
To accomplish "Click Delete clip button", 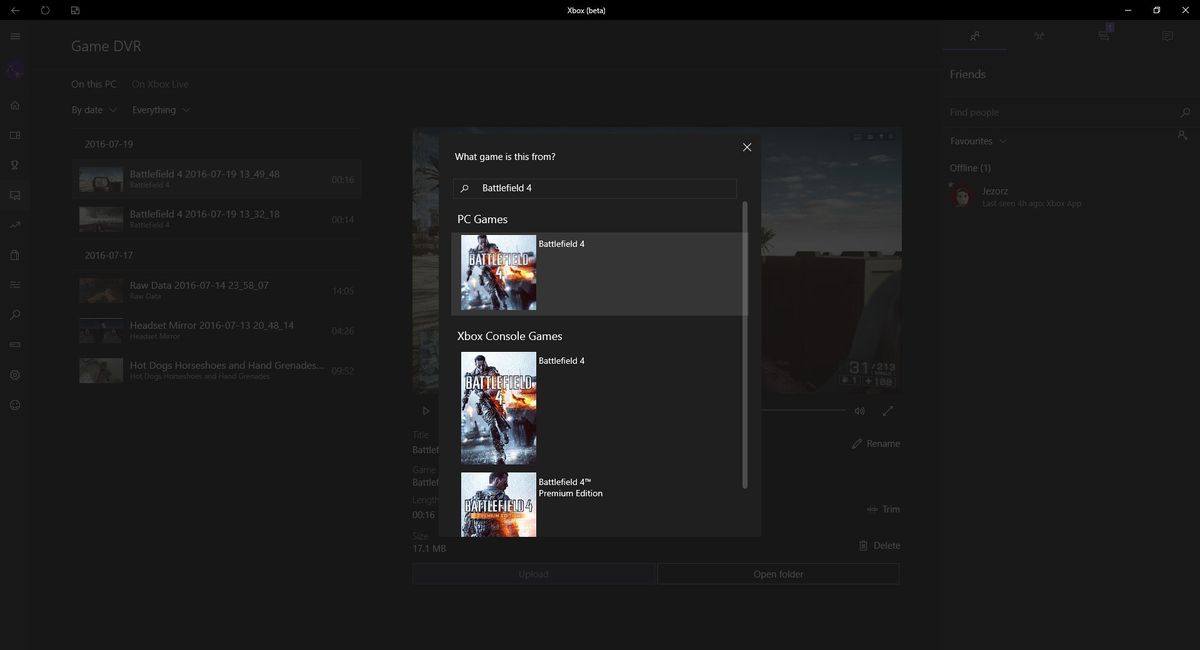I will (879, 546).
